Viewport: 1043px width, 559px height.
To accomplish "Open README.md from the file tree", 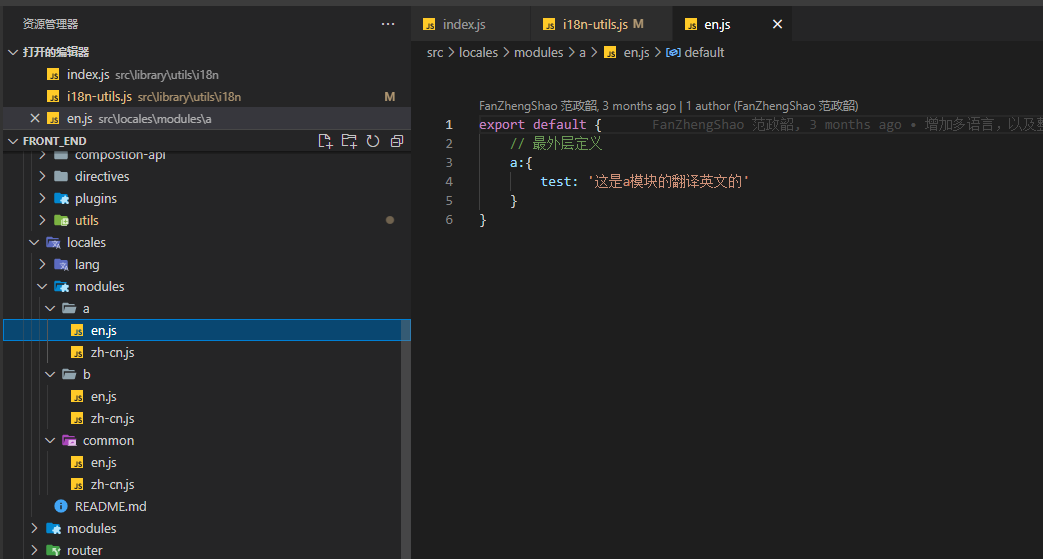I will tap(110, 506).
